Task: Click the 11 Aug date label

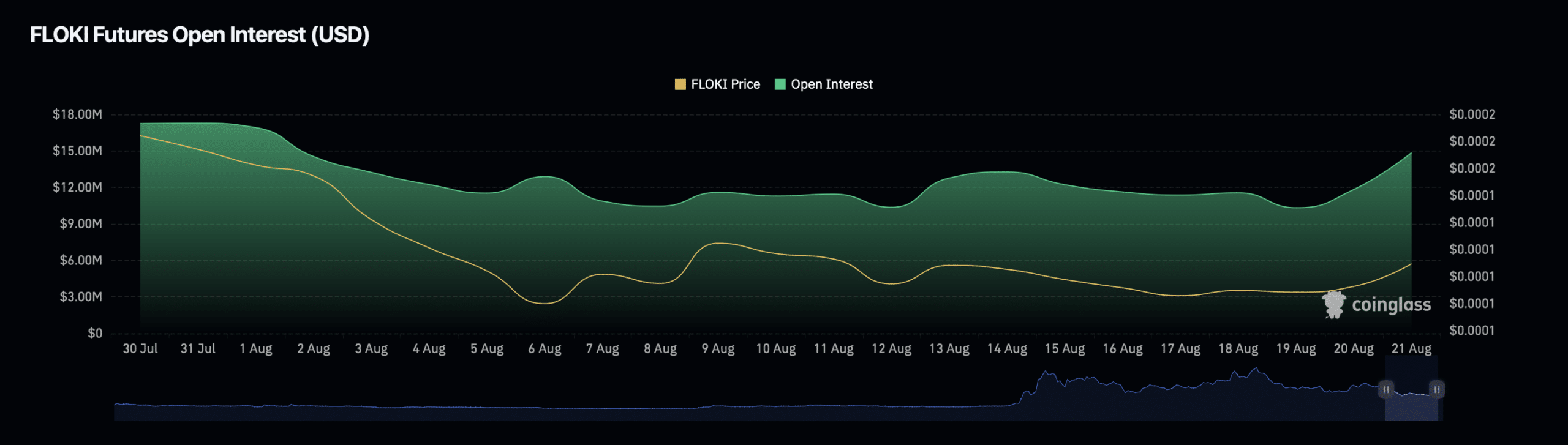Action: pyautogui.click(x=834, y=349)
